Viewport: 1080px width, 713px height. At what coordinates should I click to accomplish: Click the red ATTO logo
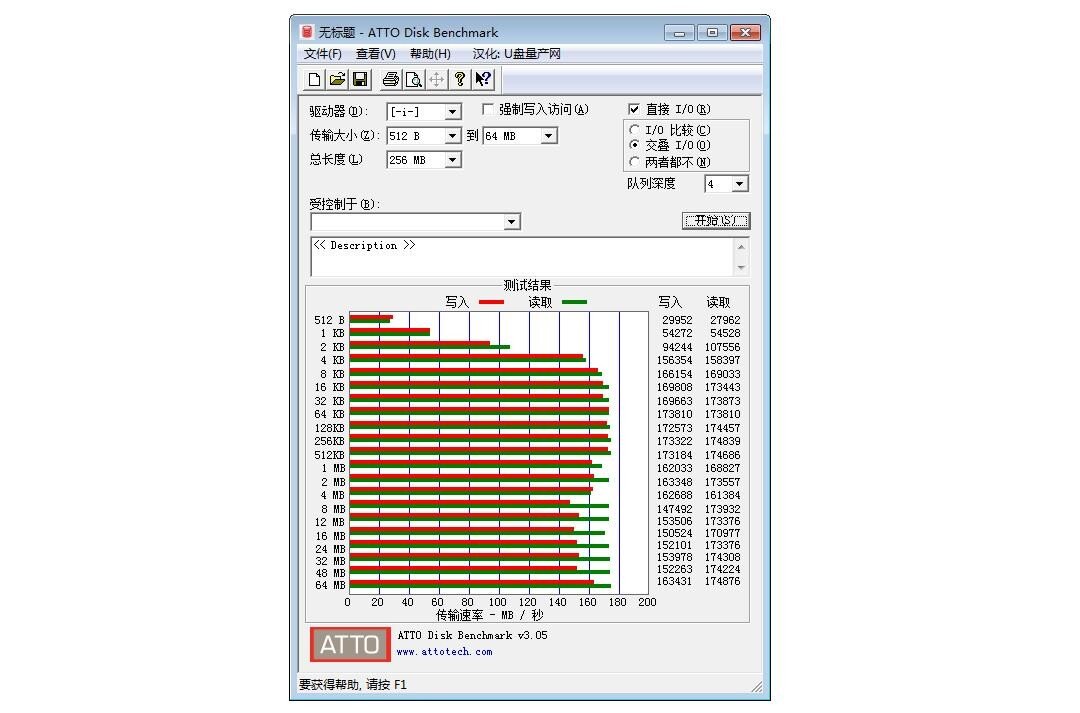pos(350,644)
